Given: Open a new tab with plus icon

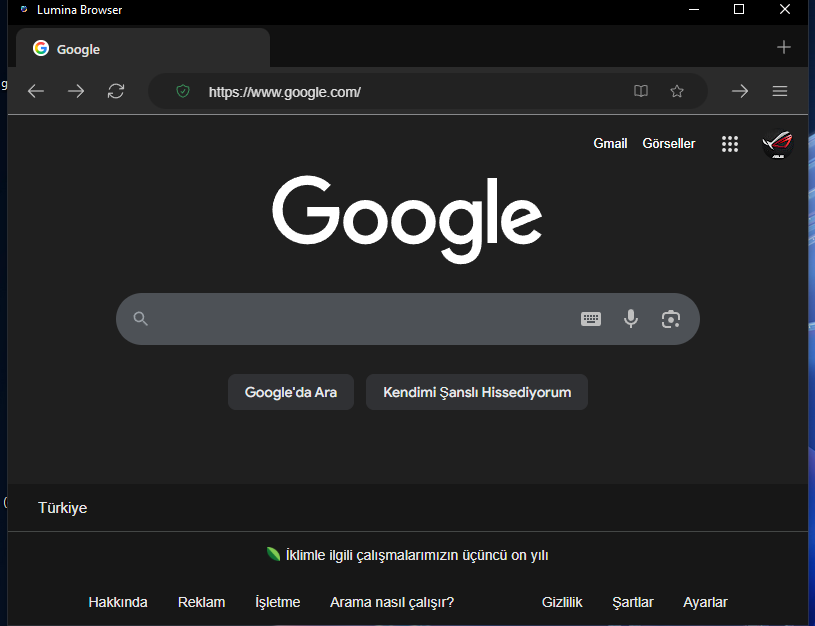Looking at the screenshot, I should 784,47.
